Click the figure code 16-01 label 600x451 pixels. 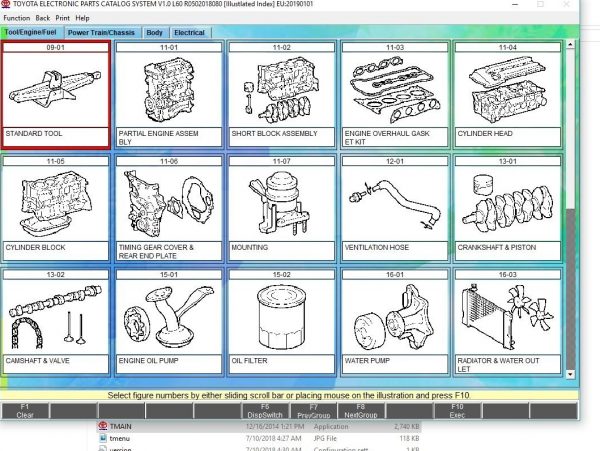click(395, 275)
